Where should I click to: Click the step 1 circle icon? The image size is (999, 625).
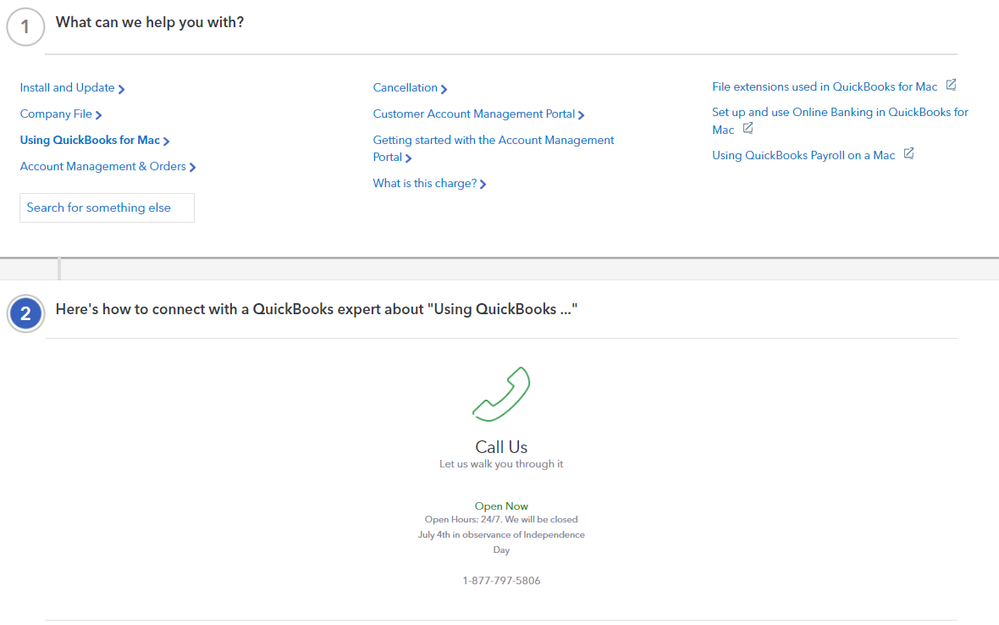tap(25, 27)
